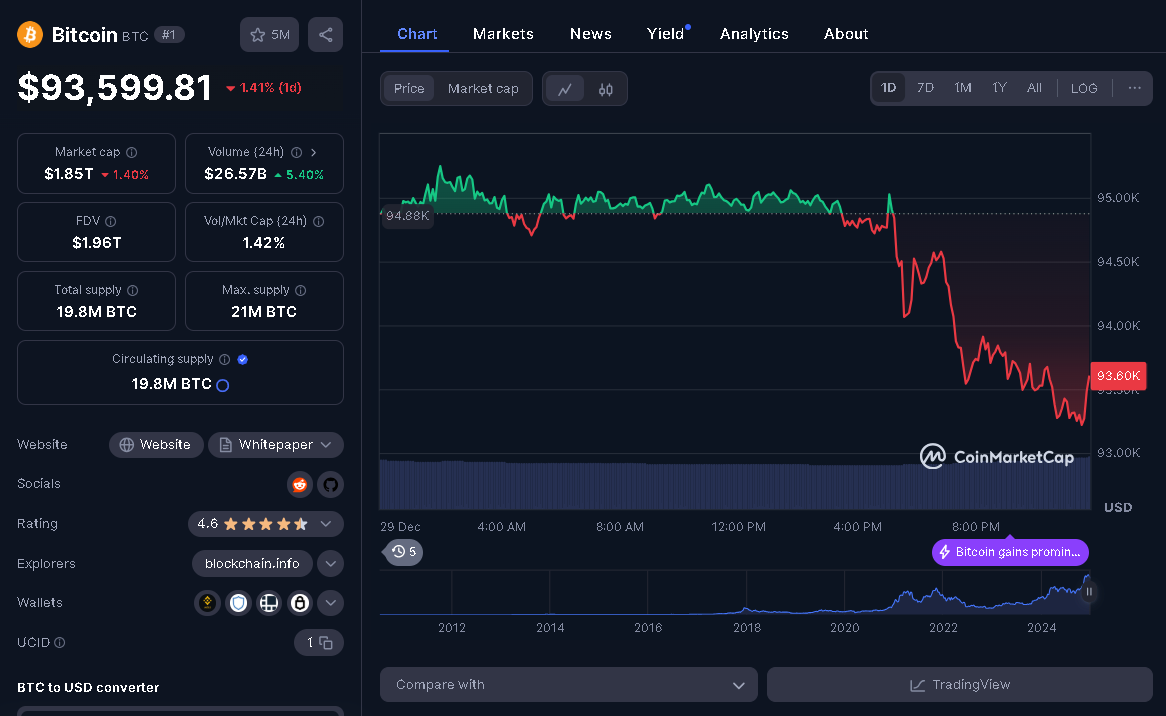Click the verified badge beside Circulating supply
This screenshot has height=716, width=1166.
pos(242,360)
